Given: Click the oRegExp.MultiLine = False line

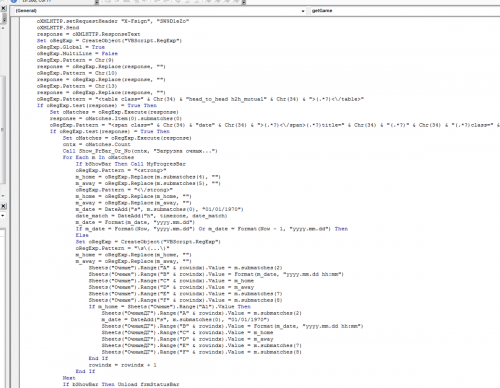Looking at the screenshot, I should pos(77,53).
